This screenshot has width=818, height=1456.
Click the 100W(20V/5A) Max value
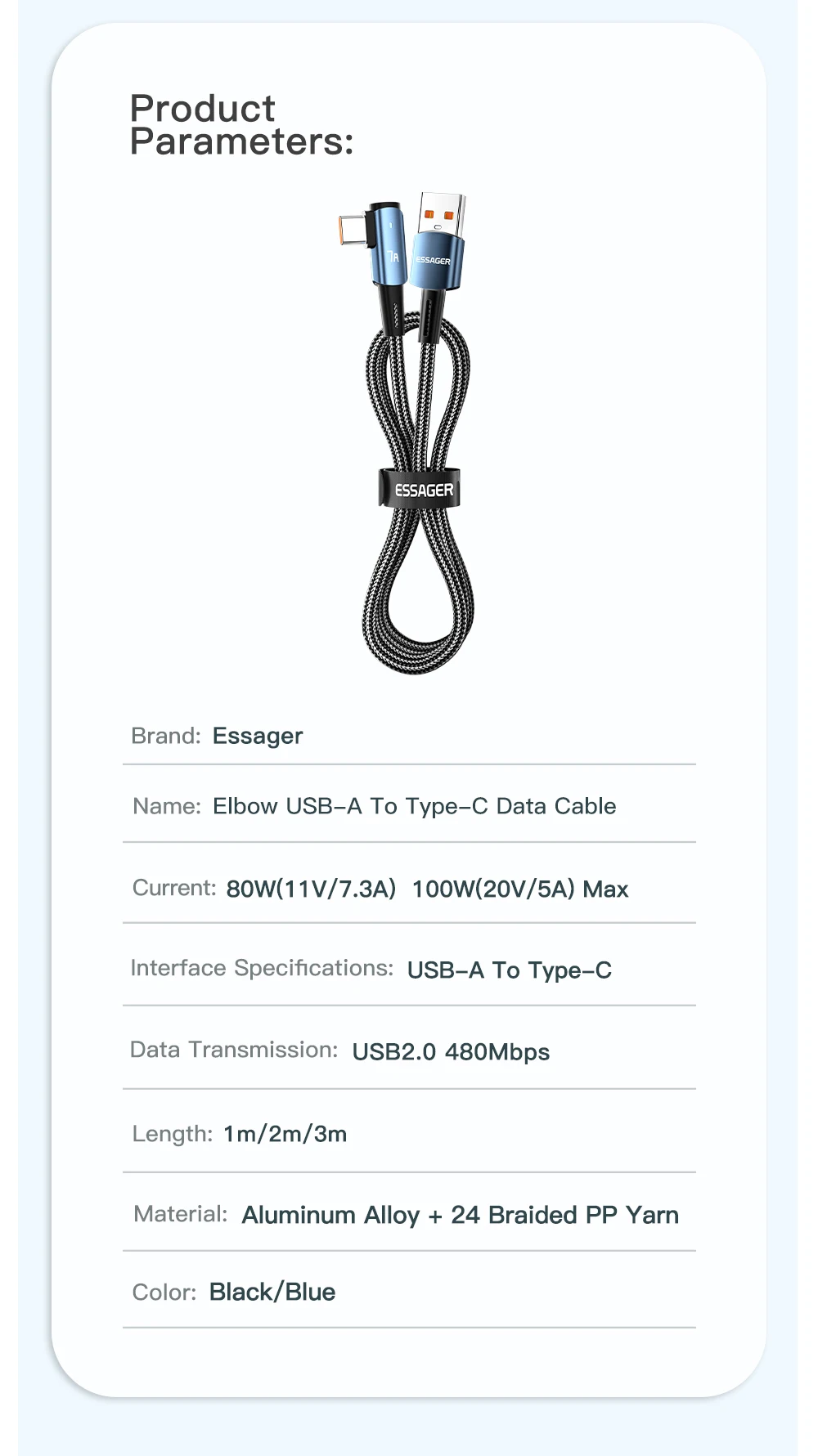[520, 889]
